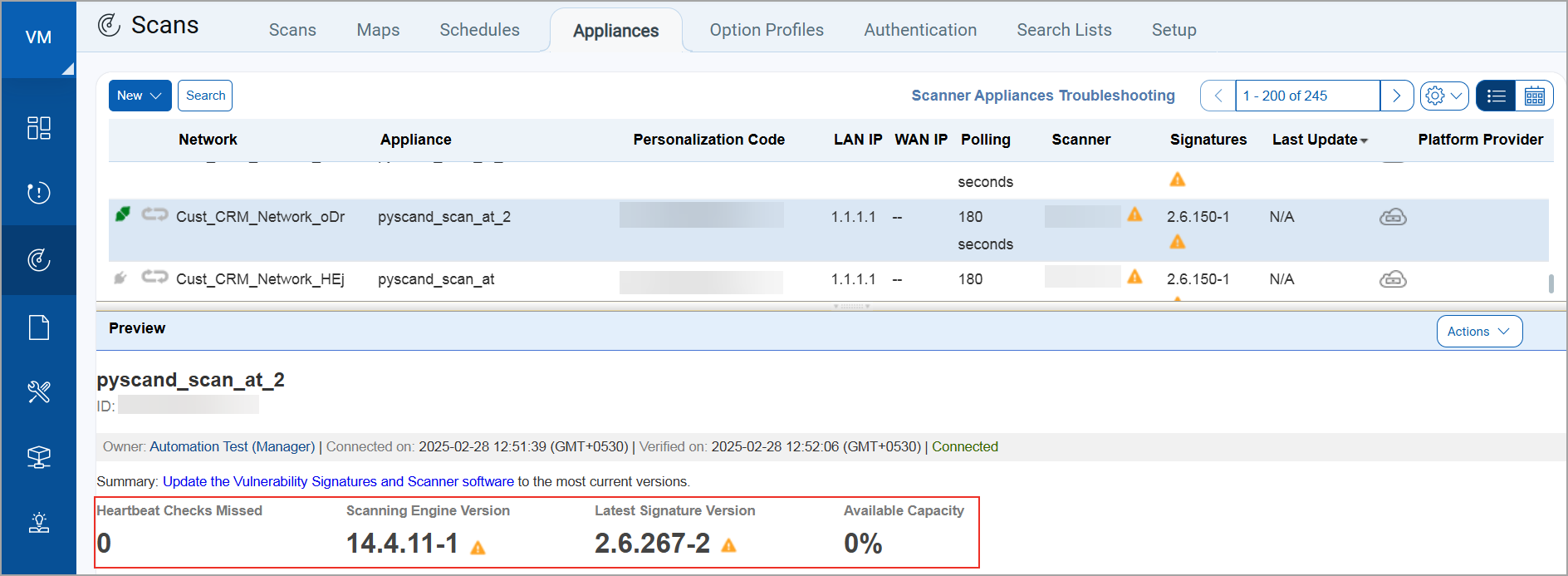Open the Dashboard icon in the sidebar
The width and height of the screenshot is (1568, 576).
(39, 128)
